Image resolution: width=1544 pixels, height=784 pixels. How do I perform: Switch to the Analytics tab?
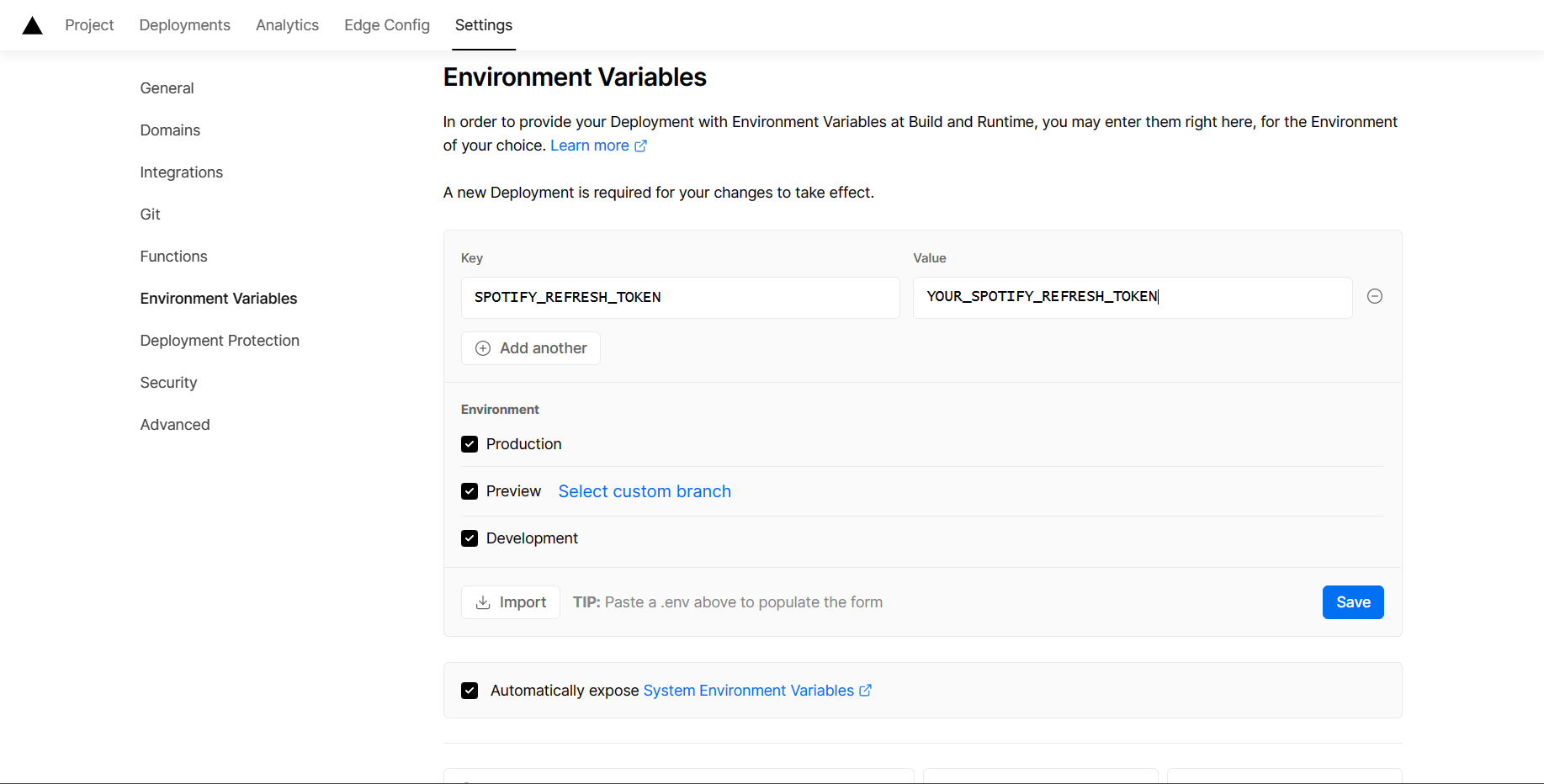coord(287,25)
